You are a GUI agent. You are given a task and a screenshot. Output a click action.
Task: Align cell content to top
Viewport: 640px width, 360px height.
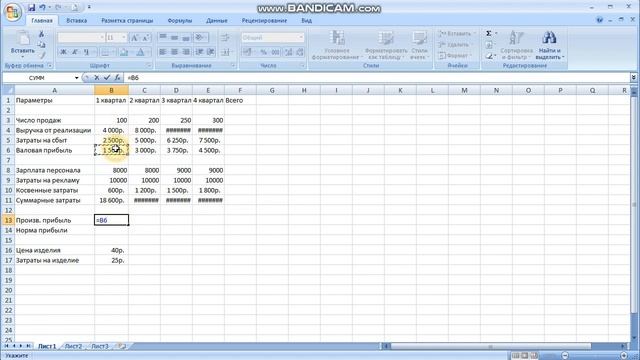click(163, 38)
